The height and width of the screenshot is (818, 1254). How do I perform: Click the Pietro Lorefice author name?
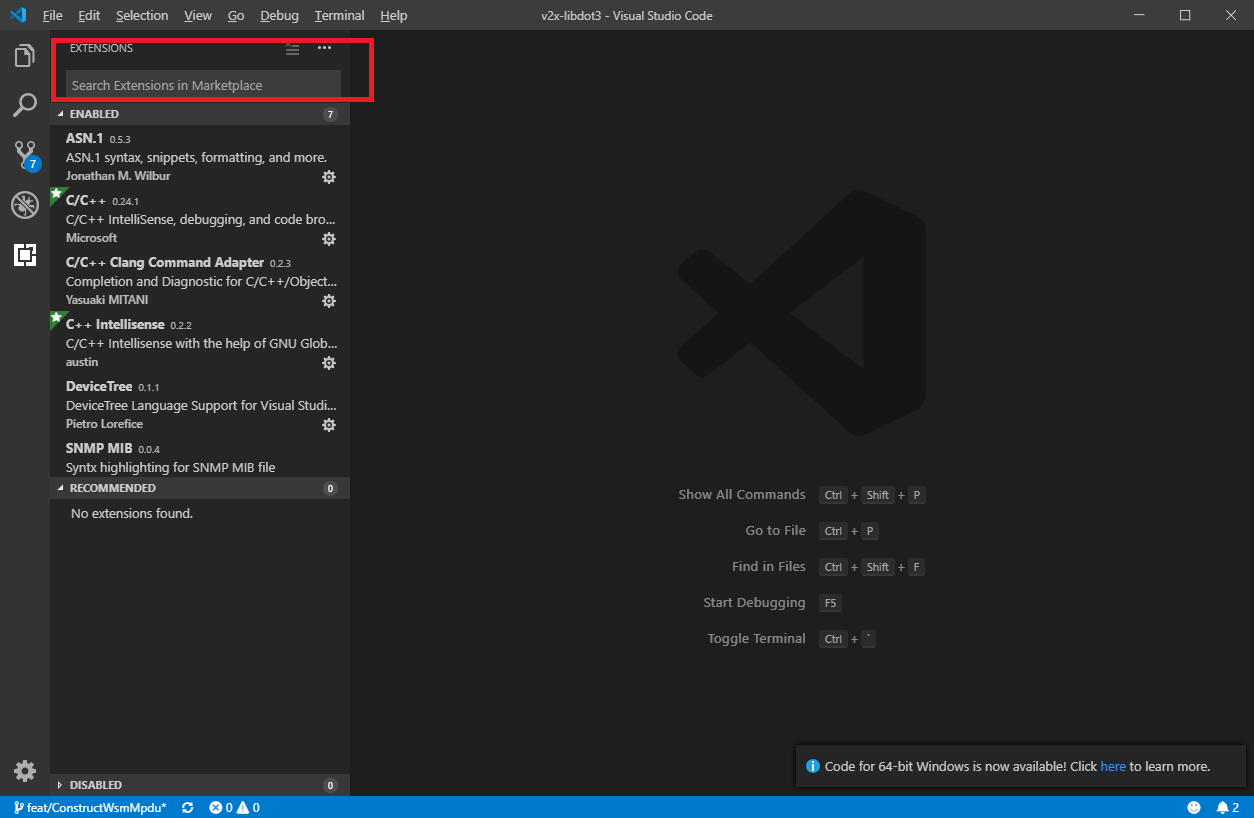click(104, 424)
